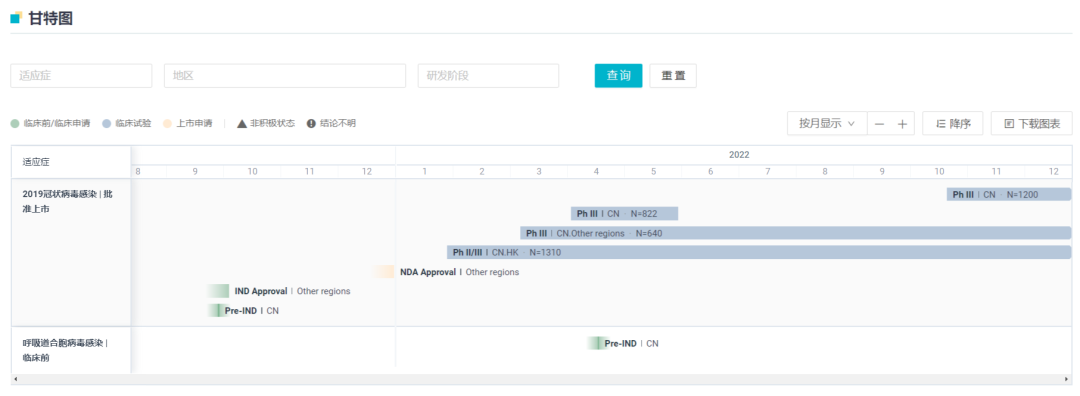Click the 查询 search button
Image resolution: width=1080 pixels, height=396 pixels.
click(619, 76)
